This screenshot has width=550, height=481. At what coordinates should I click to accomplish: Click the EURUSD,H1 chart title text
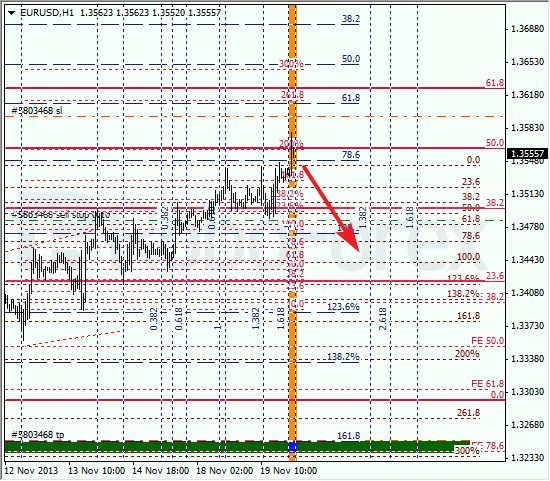tap(47, 13)
